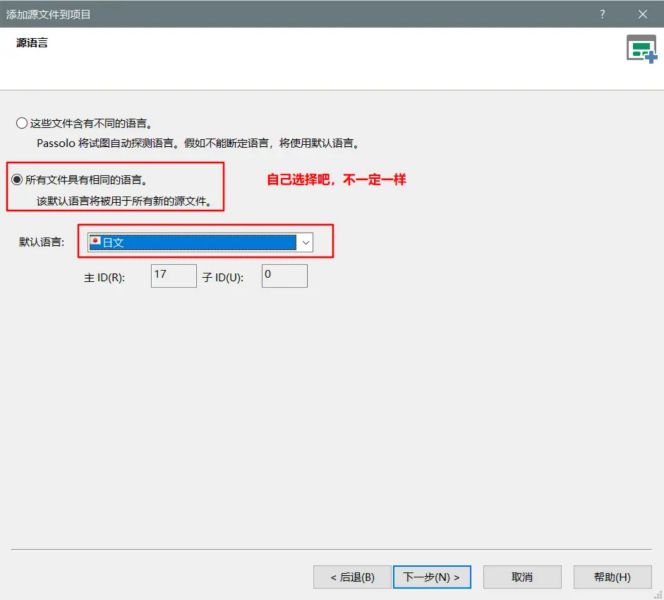The width and height of the screenshot is (664, 600).
Task: Click the Passolo auto-detect language description text
Action: (197, 143)
